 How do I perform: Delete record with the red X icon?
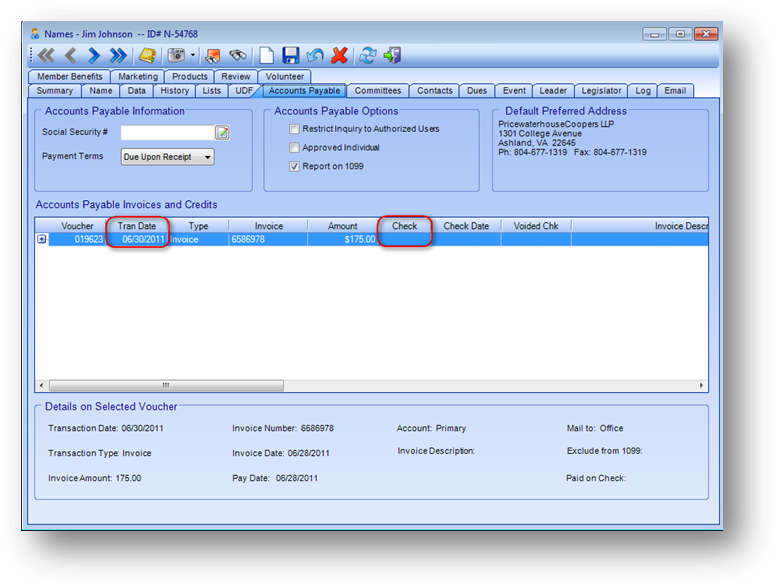[x=339, y=55]
